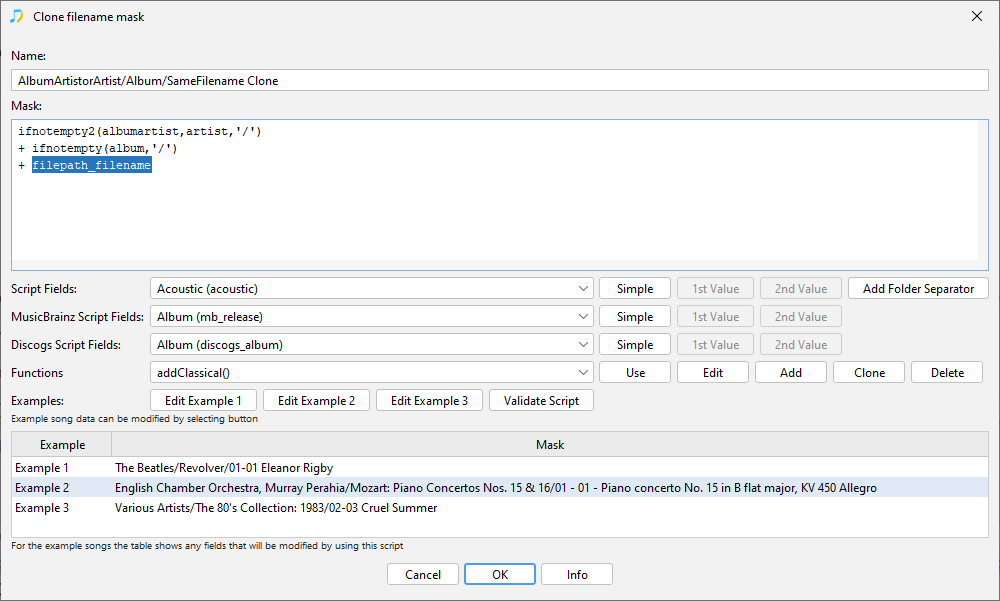The width and height of the screenshot is (1000, 601).
Task: Click Use button for selected function
Action: (635, 373)
